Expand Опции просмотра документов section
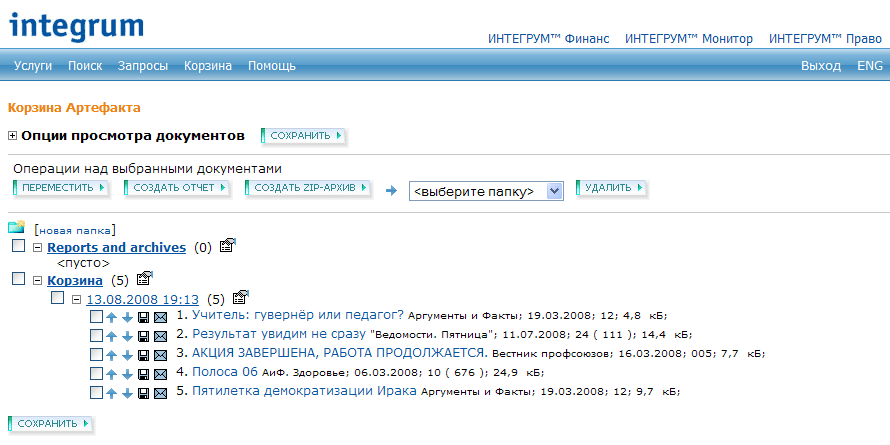 coord(13,135)
